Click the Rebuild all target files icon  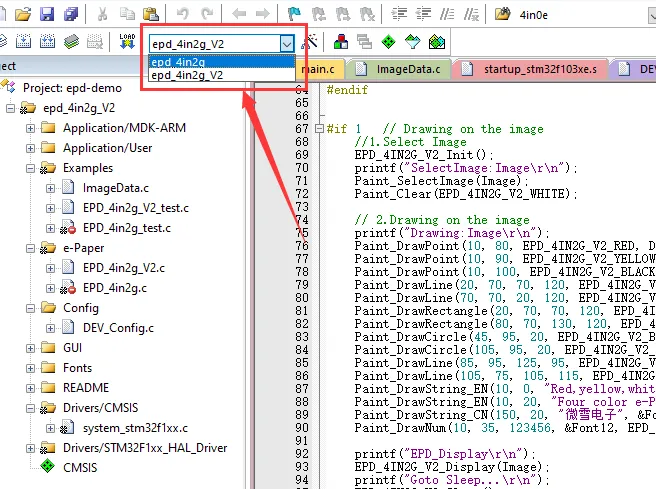(x=47, y=42)
